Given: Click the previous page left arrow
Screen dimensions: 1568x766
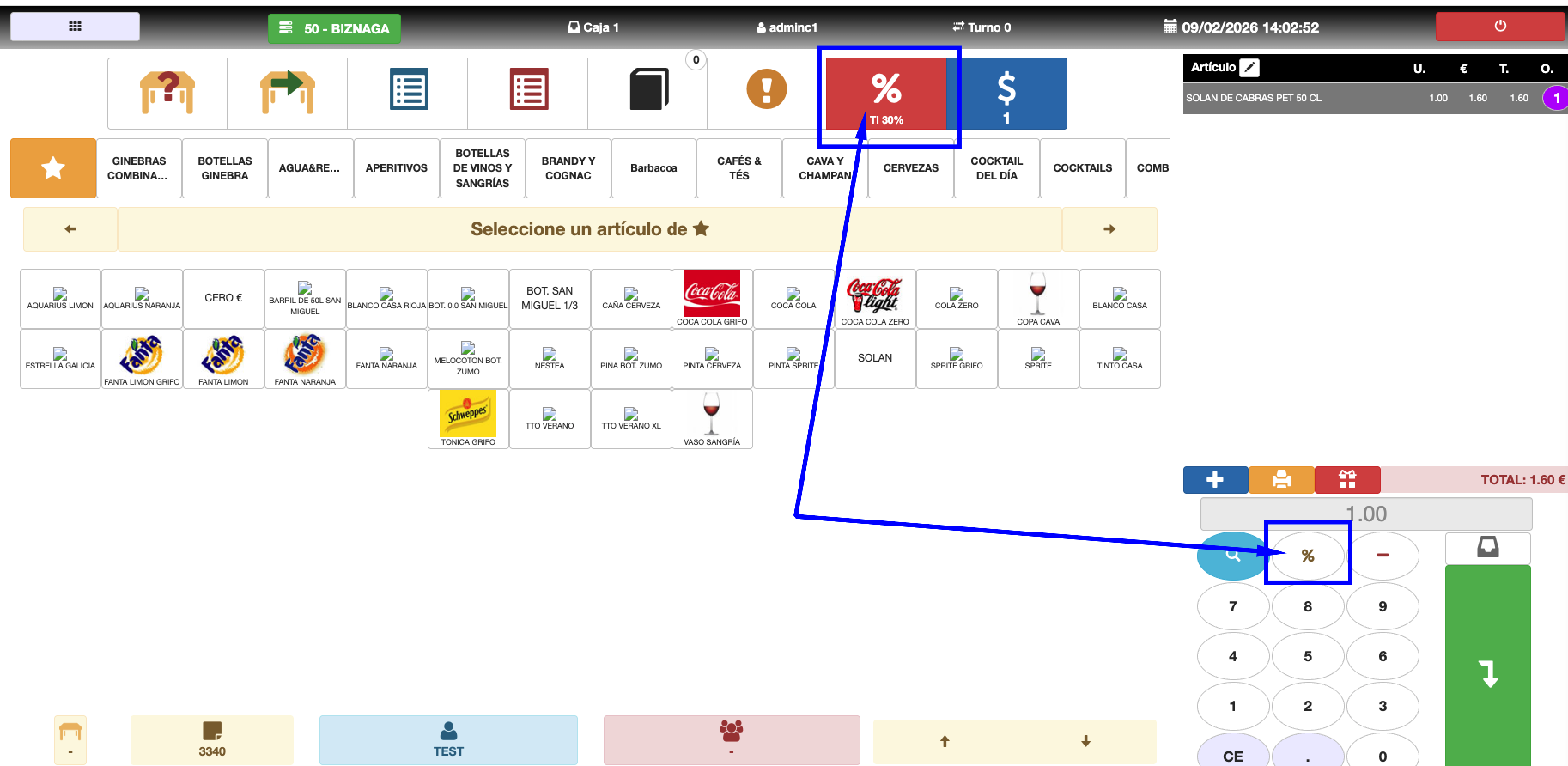Looking at the screenshot, I should (70, 229).
